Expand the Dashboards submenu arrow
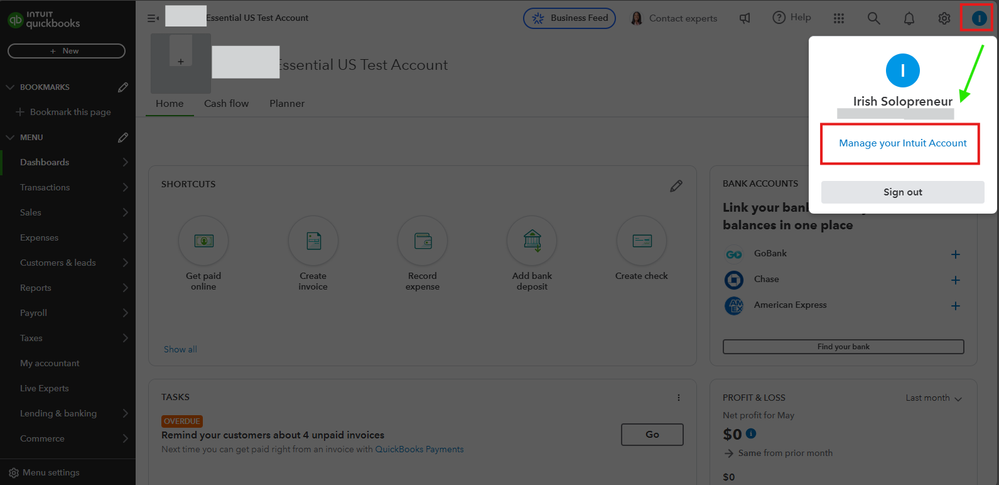 click(125, 163)
